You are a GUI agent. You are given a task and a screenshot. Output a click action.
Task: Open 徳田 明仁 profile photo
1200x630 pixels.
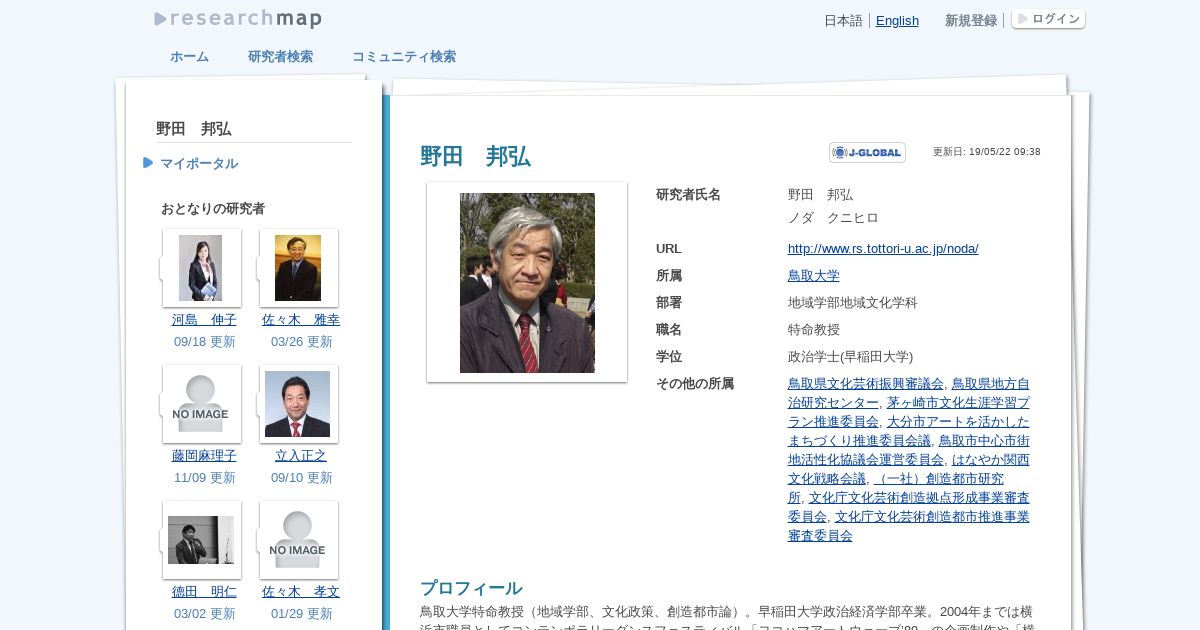pyautogui.click(x=200, y=540)
